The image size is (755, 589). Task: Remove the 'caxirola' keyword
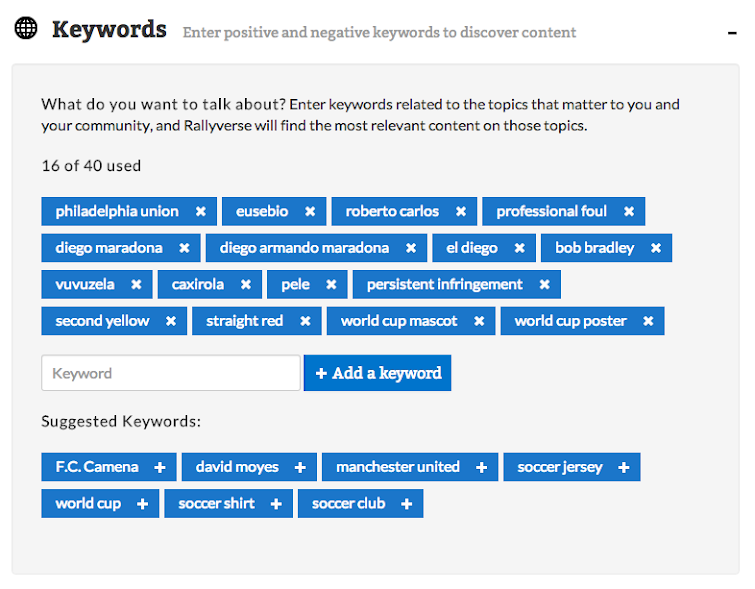click(x=246, y=285)
